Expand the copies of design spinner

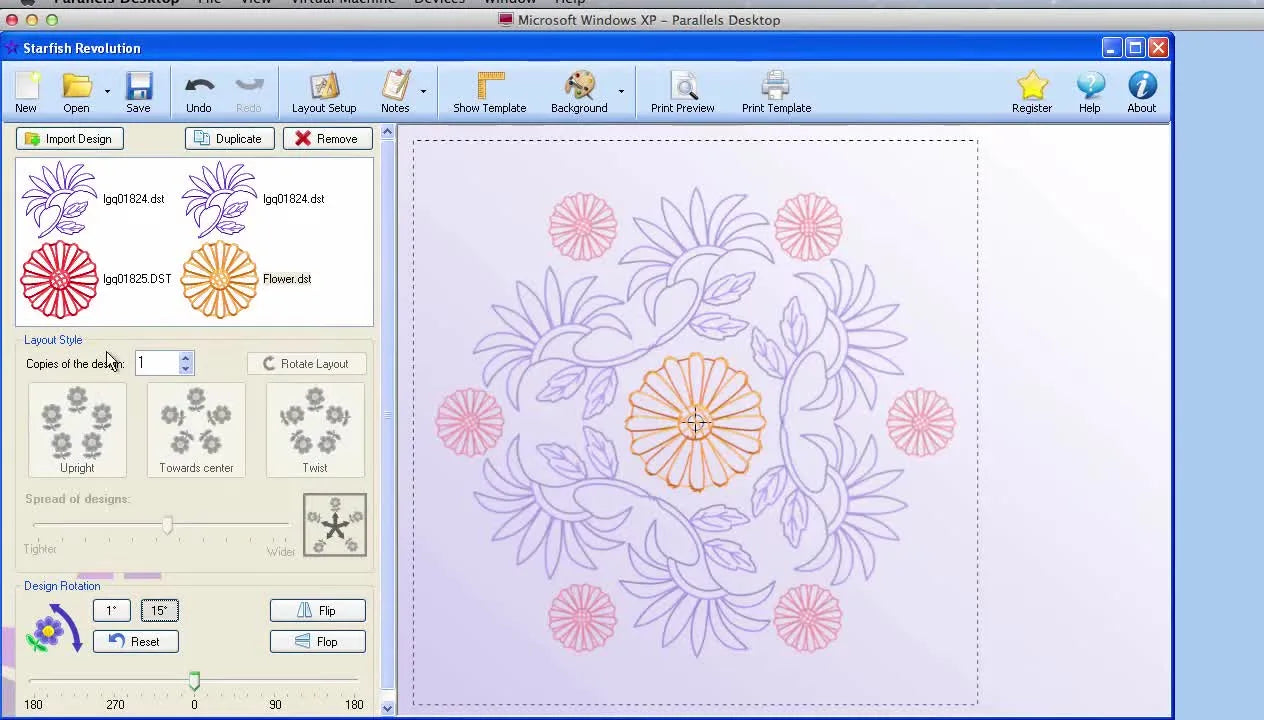click(185, 363)
